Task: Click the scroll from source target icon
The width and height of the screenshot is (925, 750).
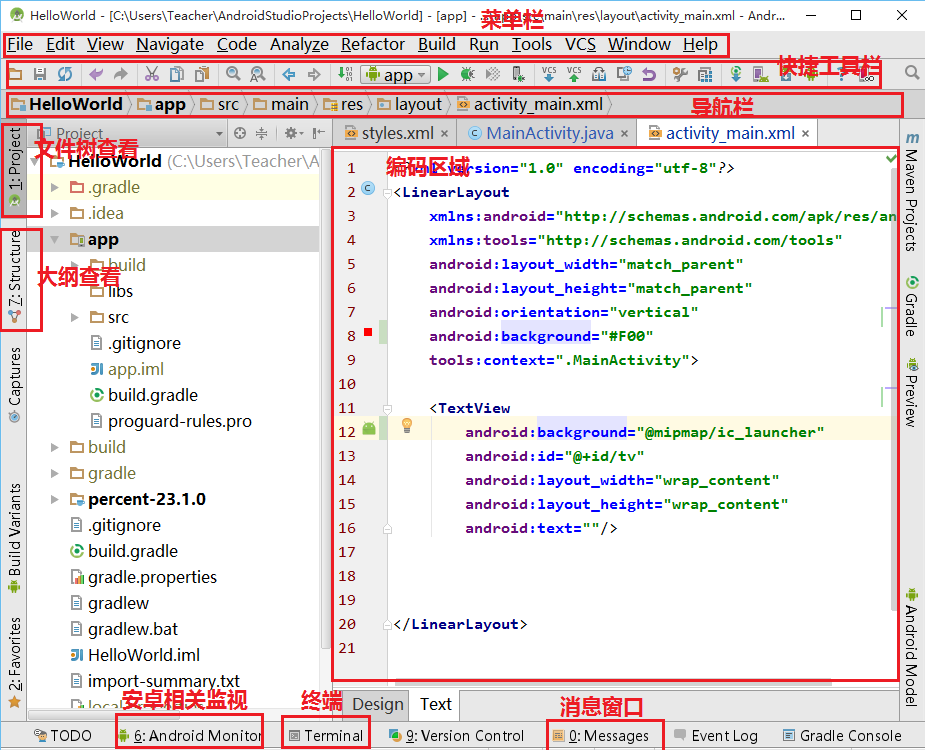Action: click(x=240, y=133)
